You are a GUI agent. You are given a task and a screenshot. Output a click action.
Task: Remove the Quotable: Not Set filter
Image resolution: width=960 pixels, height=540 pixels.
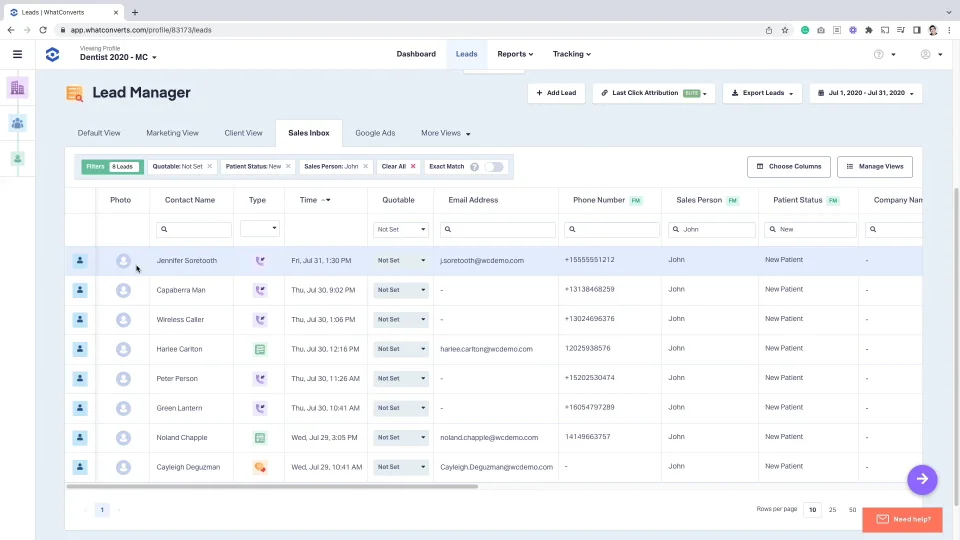tap(209, 167)
